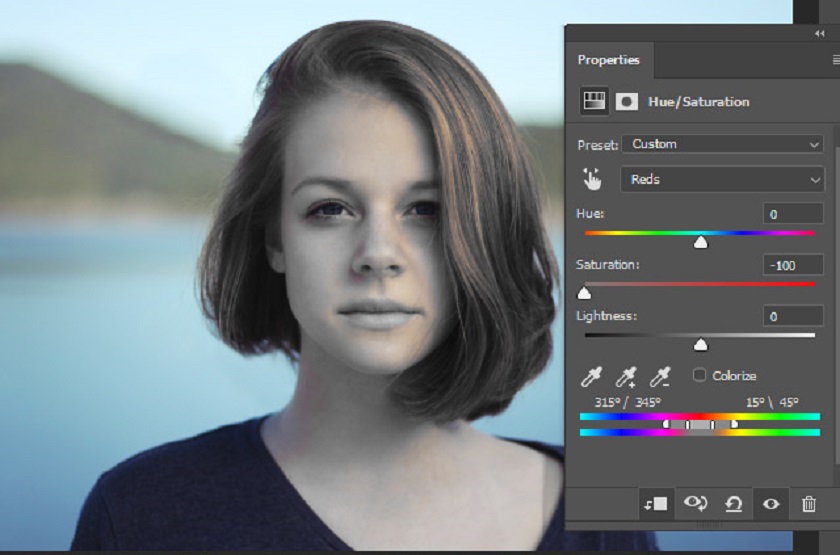Enable the Colorize checkbox
The image size is (840, 555).
point(700,375)
